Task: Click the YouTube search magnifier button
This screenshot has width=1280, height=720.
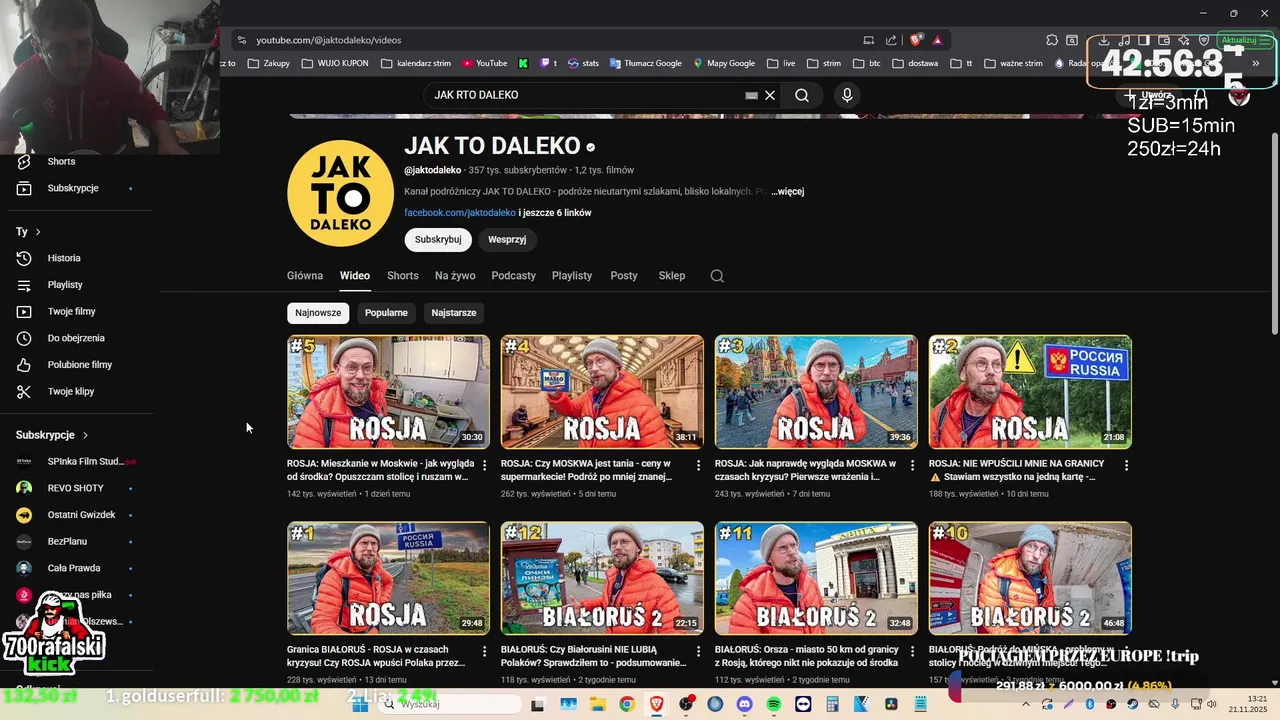Action: [x=802, y=95]
